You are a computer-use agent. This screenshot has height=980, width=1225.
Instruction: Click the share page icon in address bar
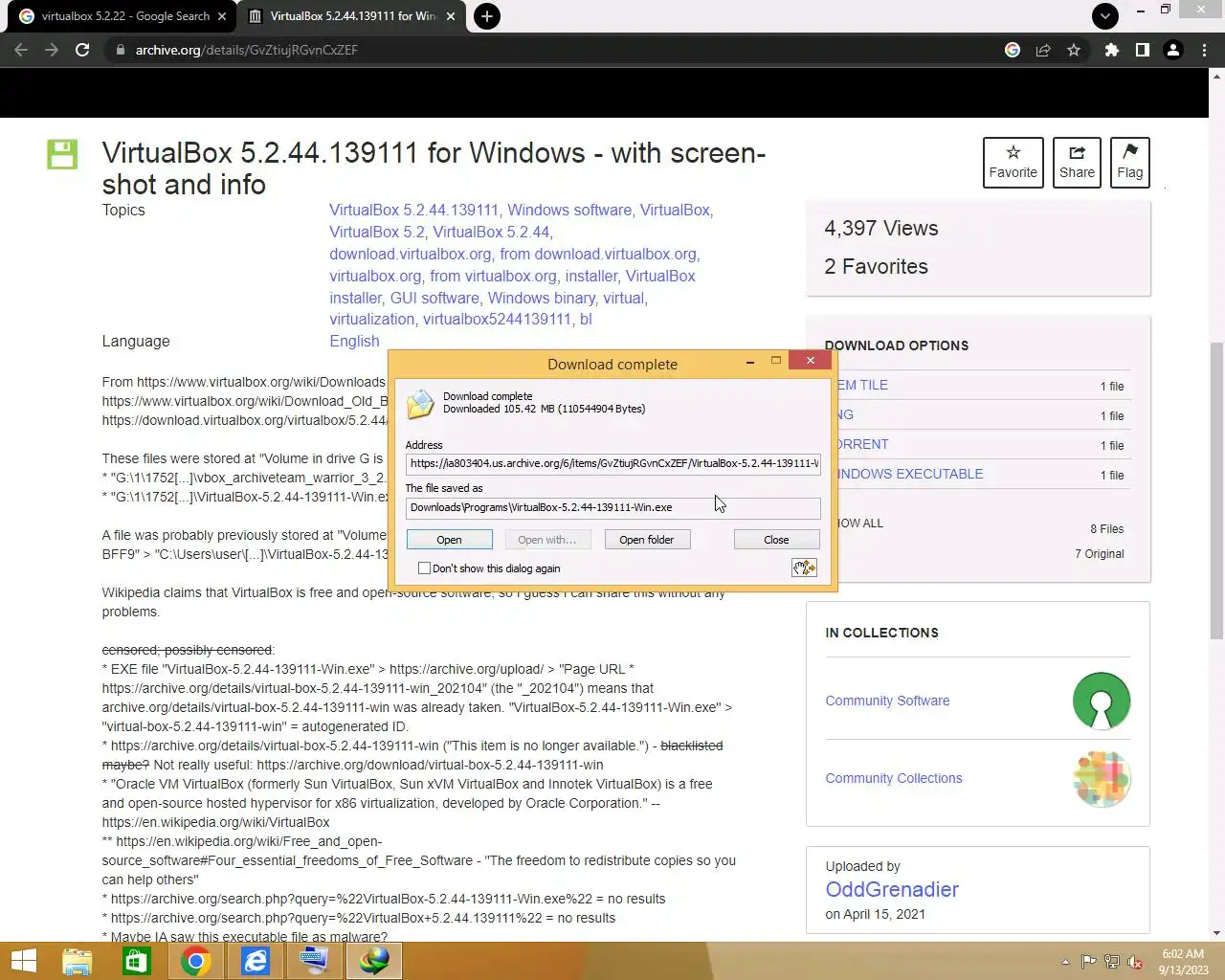click(x=1043, y=50)
